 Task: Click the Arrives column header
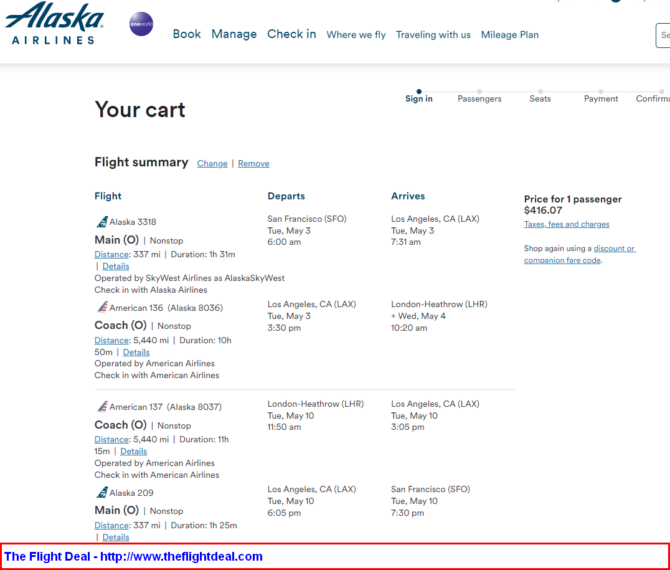coord(408,196)
